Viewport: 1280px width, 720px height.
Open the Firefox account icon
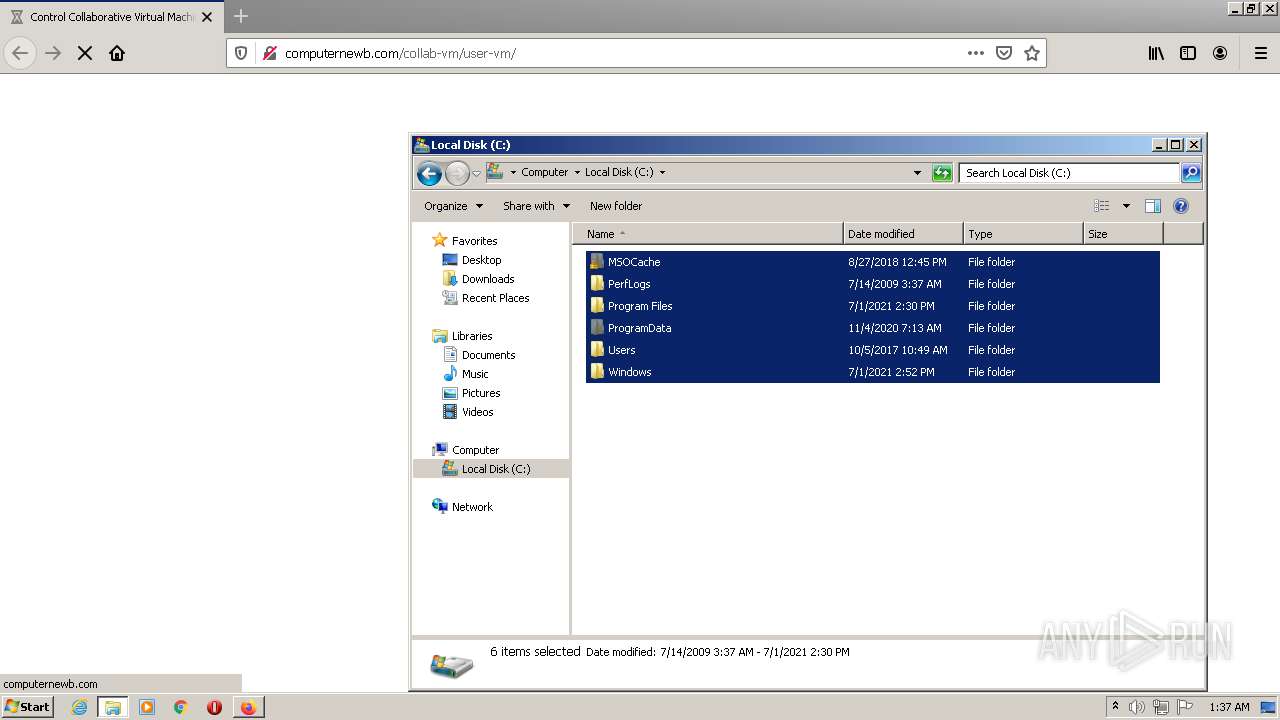[x=1220, y=53]
